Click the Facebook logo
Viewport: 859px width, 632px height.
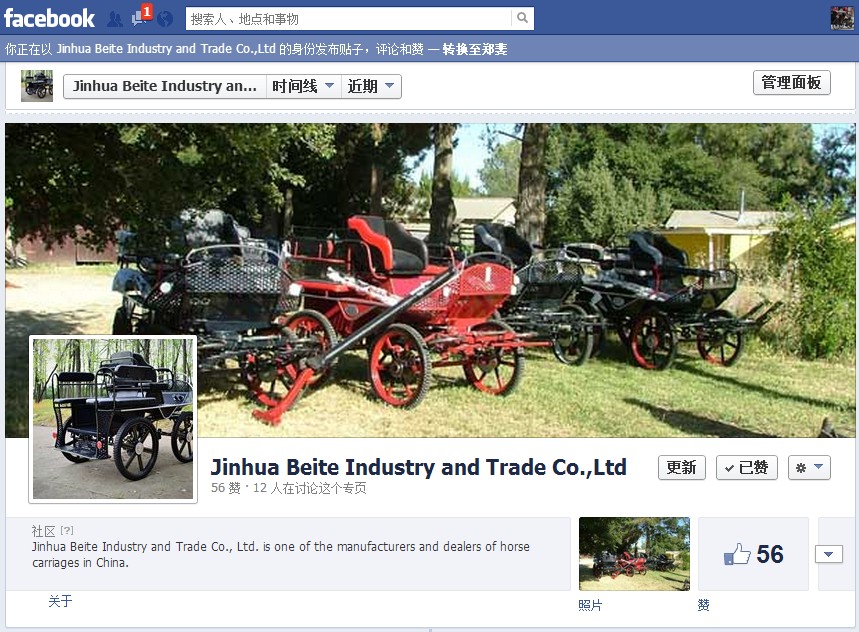pos(49,19)
